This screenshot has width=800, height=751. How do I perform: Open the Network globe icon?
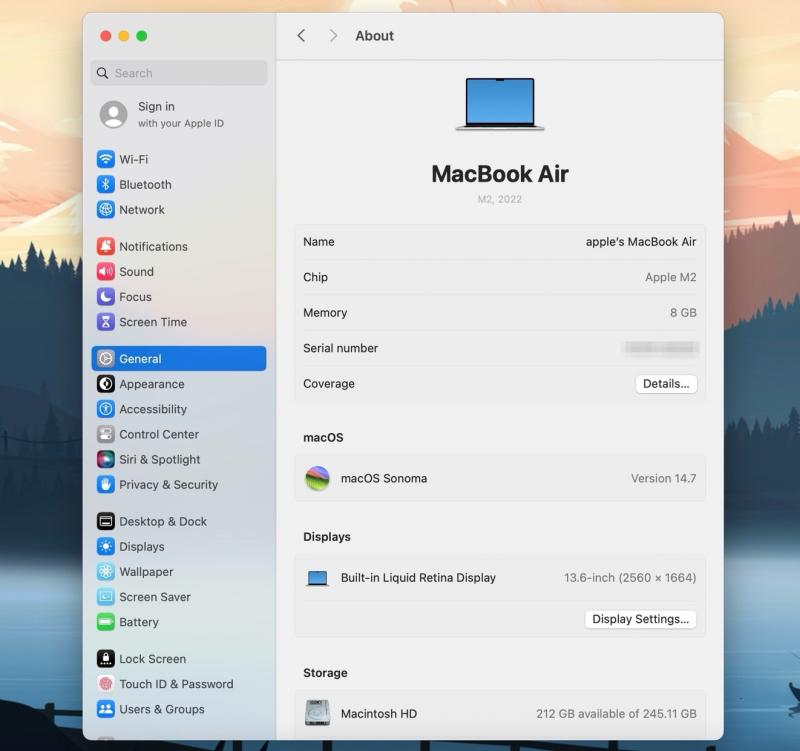pyautogui.click(x=106, y=209)
